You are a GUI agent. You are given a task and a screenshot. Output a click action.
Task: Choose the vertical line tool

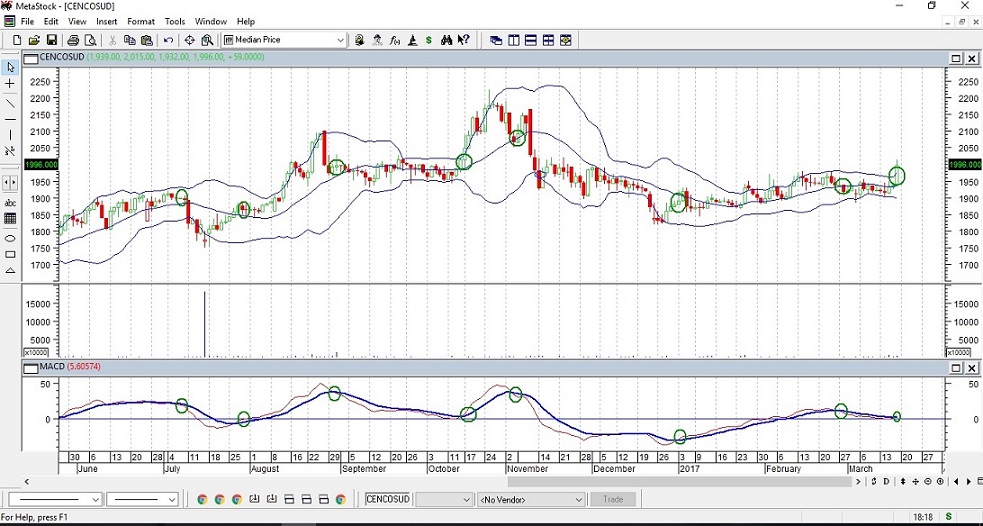[10, 135]
